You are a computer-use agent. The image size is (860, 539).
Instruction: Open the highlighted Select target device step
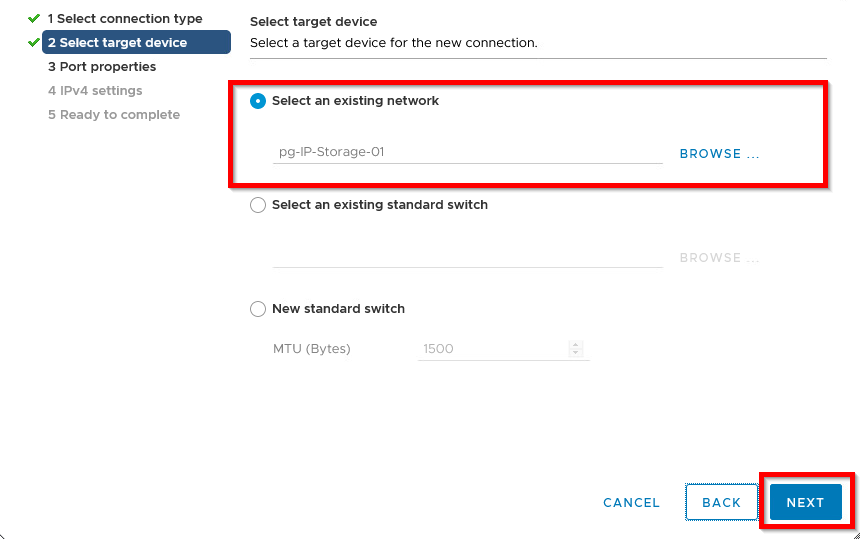(x=137, y=42)
